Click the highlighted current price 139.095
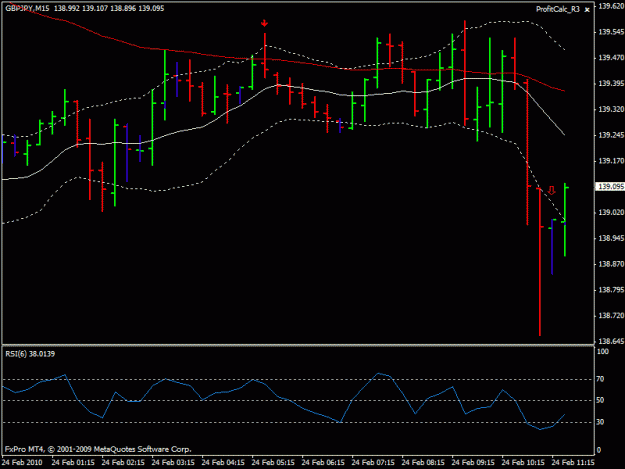This screenshot has width=625, height=469. tap(611, 186)
